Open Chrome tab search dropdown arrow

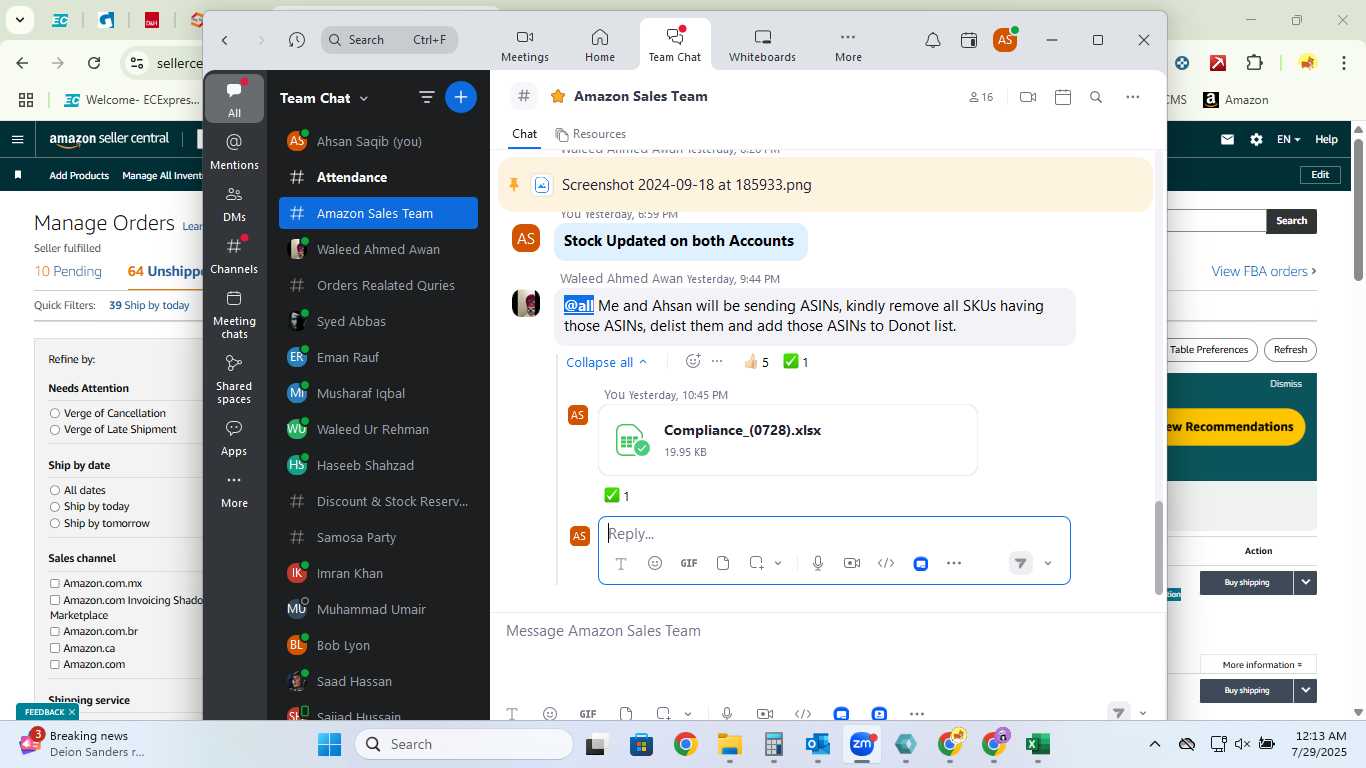[x=19, y=19]
